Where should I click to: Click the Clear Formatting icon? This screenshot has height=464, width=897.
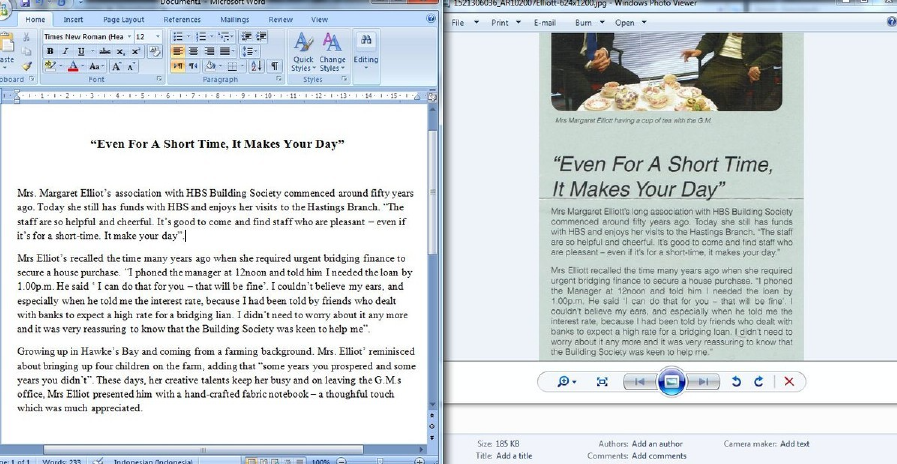154,51
